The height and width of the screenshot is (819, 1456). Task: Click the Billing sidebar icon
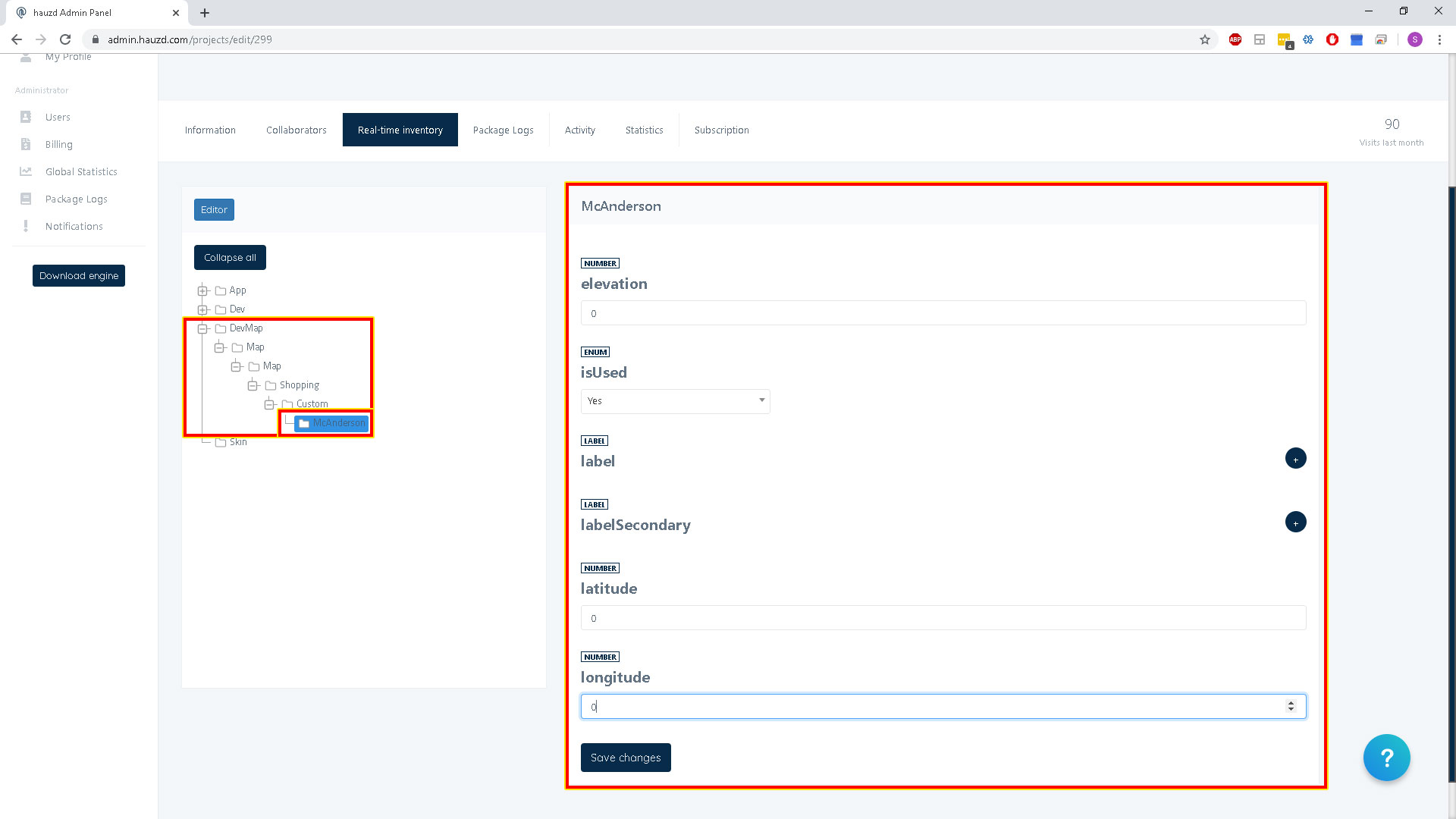pyautogui.click(x=26, y=144)
